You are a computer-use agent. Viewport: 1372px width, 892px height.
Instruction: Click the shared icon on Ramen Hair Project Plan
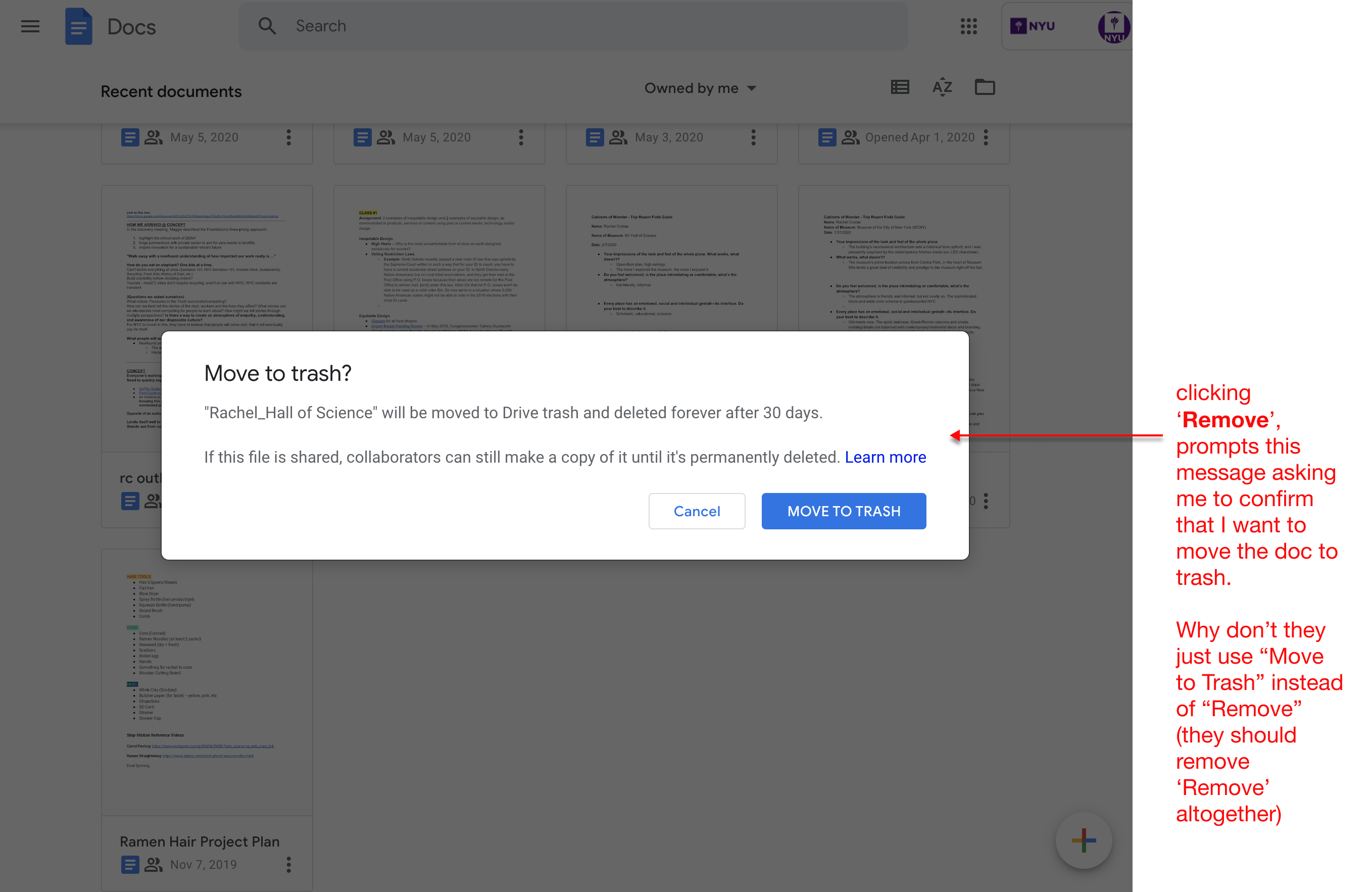pos(154,864)
